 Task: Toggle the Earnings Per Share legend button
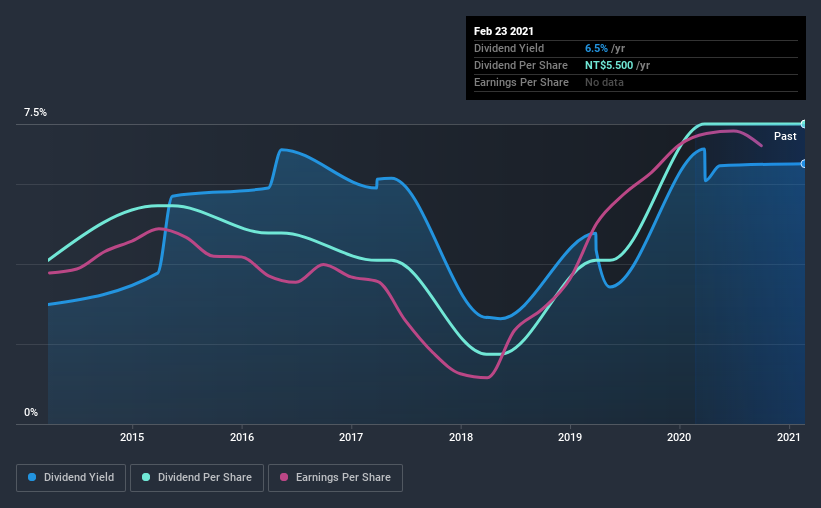pyautogui.click(x=336, y=478)
